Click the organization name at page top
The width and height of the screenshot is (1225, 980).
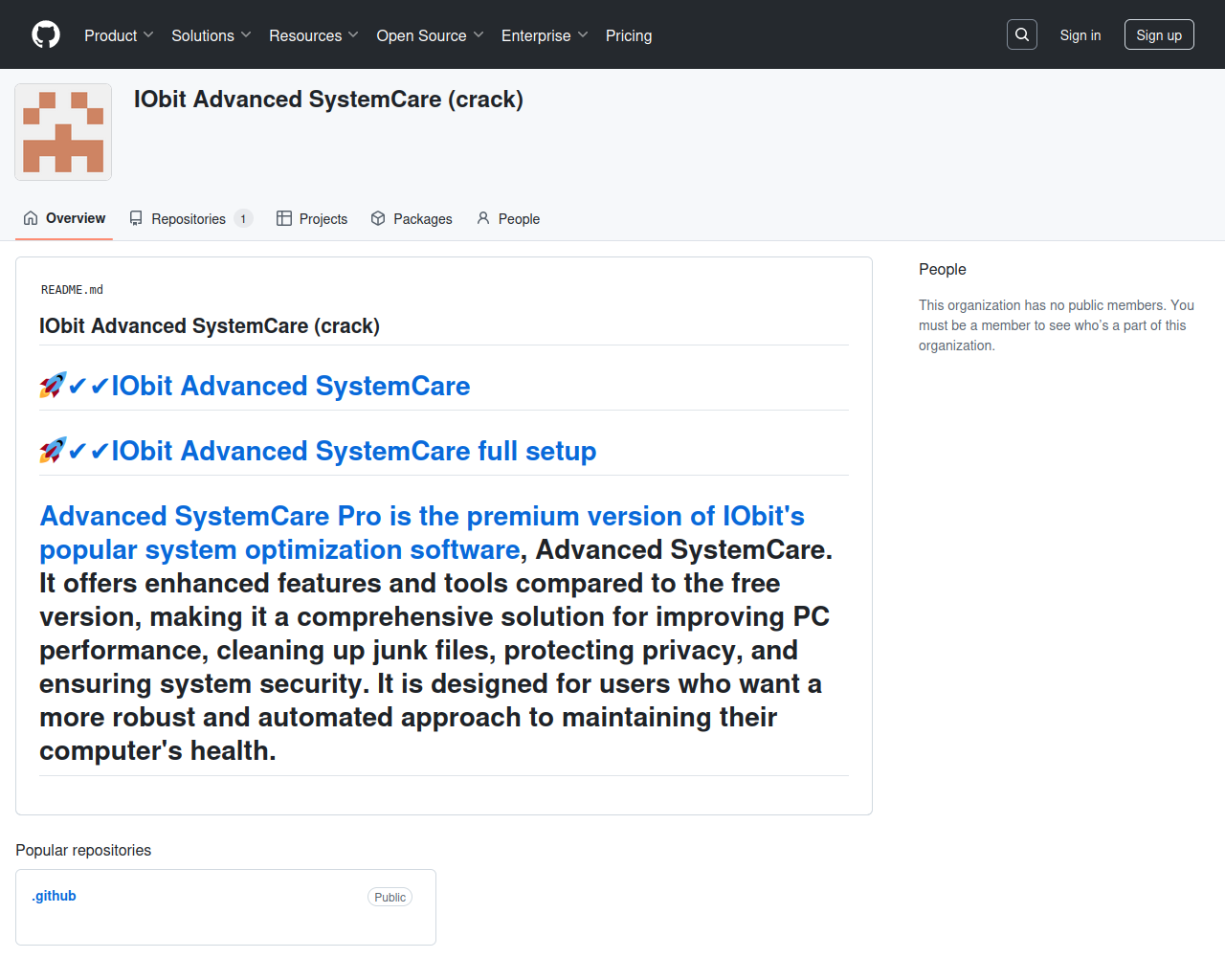click(328, 100)
